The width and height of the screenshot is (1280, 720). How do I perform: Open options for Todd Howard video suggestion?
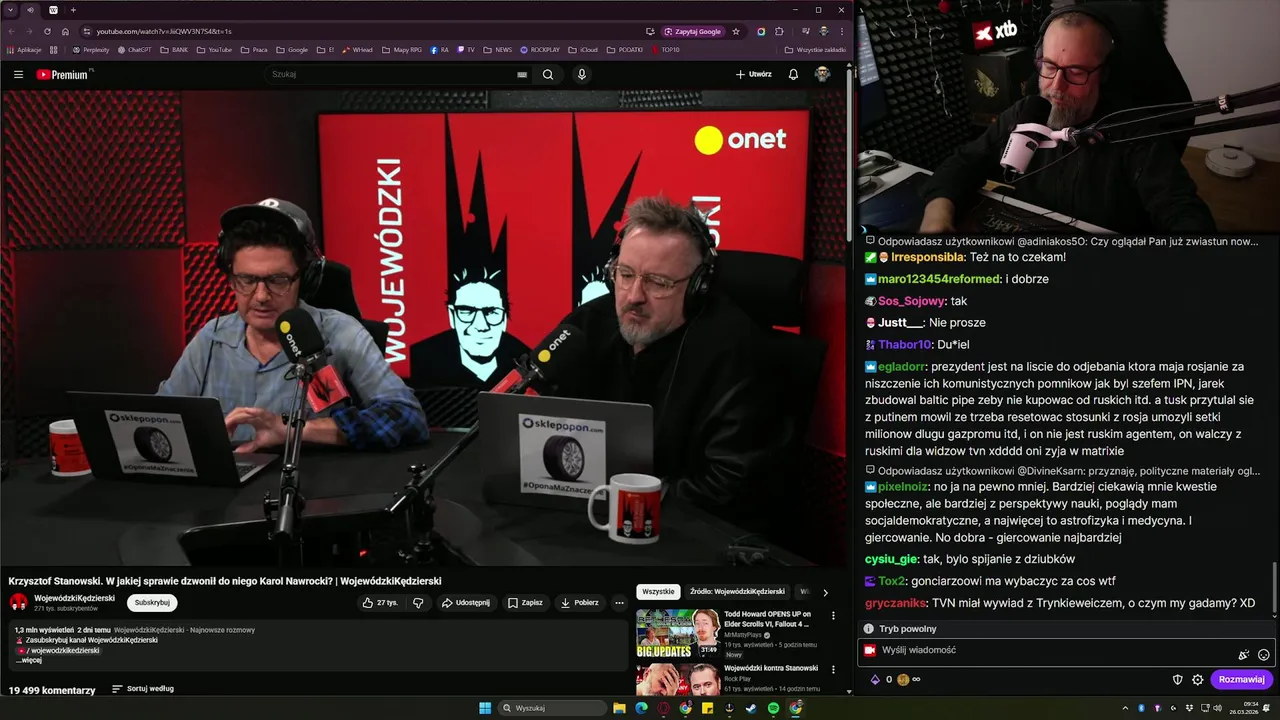point(833,616)
